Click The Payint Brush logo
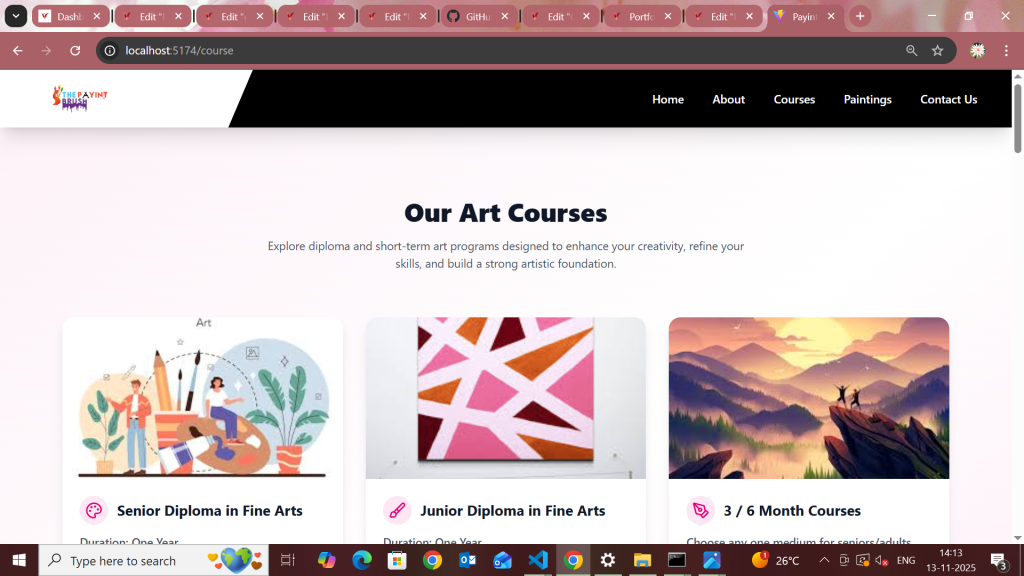Viewport: 1024px width, 576px height. [80, 98]
